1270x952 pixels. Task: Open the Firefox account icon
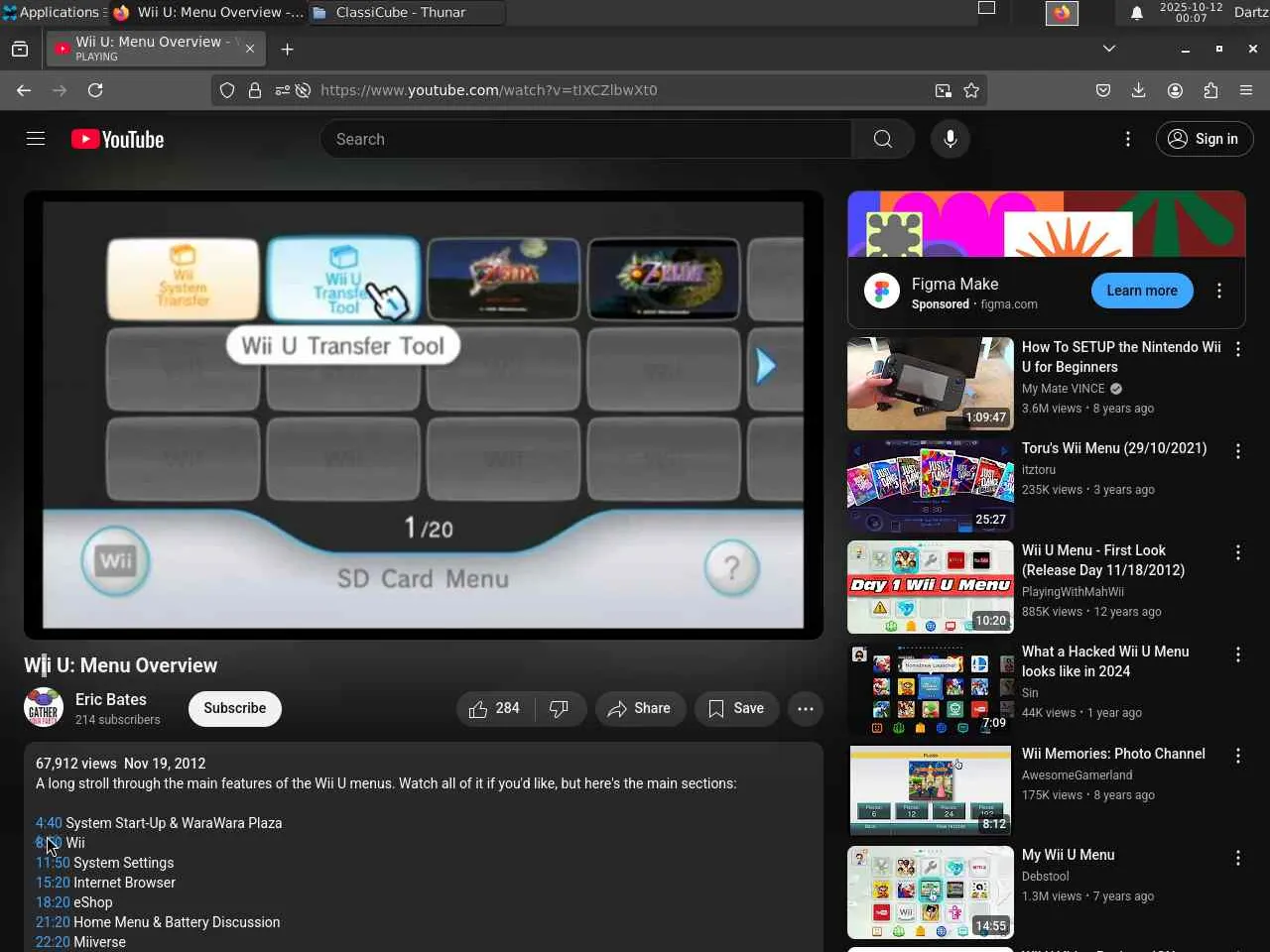pyautogui.click(x=1175, y=90)
